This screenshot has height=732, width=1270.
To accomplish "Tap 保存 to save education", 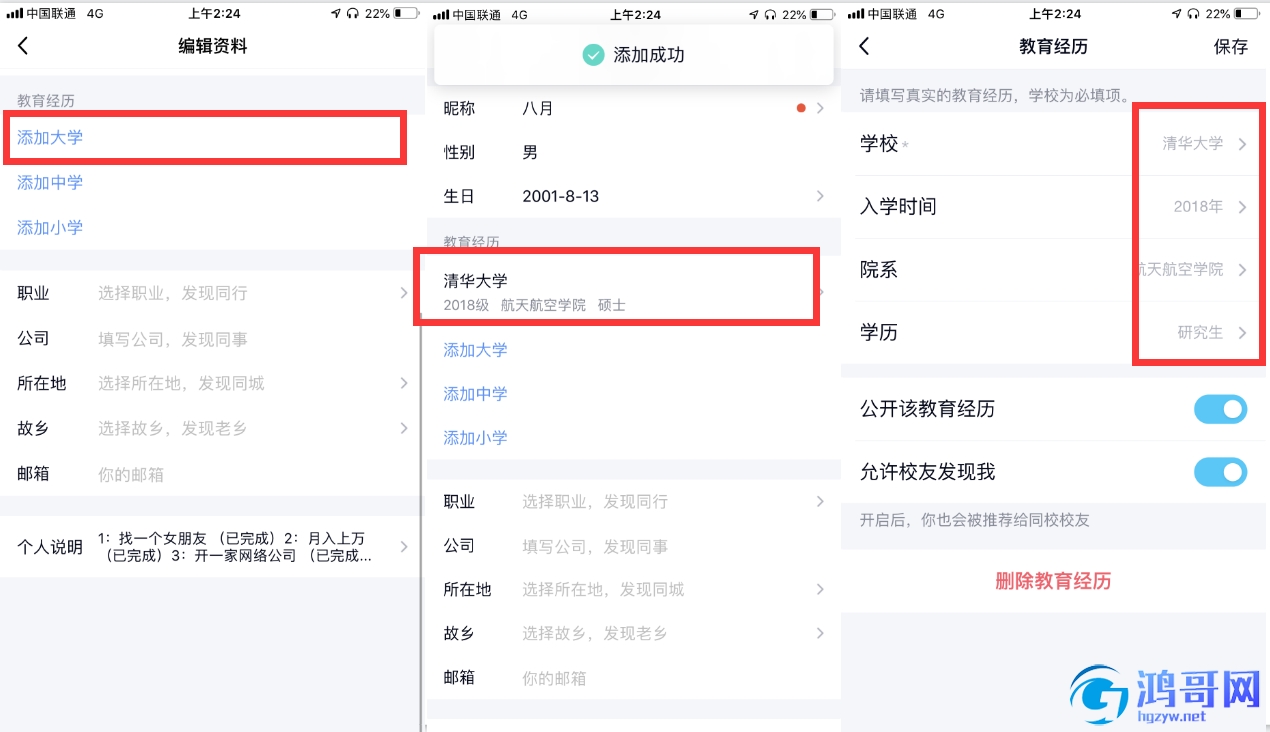I will 1231,46.
